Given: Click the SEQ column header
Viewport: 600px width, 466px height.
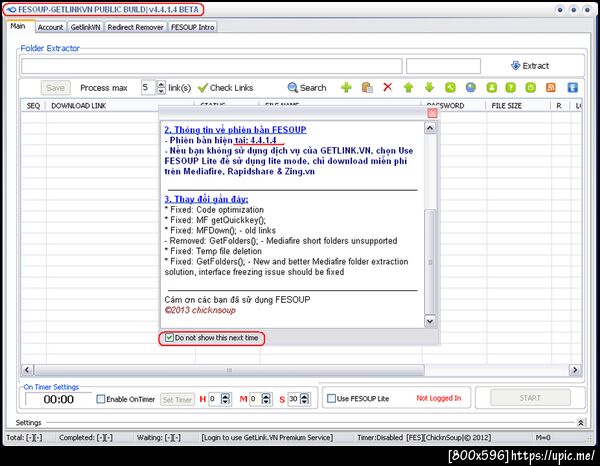Looking at the screenshot, I should click(x=33, y=106).
